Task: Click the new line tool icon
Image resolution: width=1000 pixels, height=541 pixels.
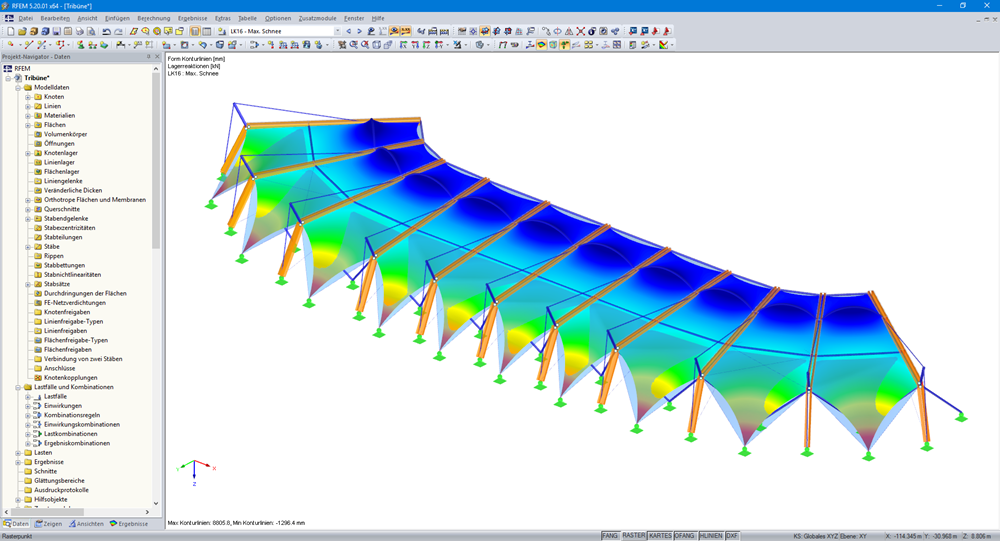Action: (29, 45)
